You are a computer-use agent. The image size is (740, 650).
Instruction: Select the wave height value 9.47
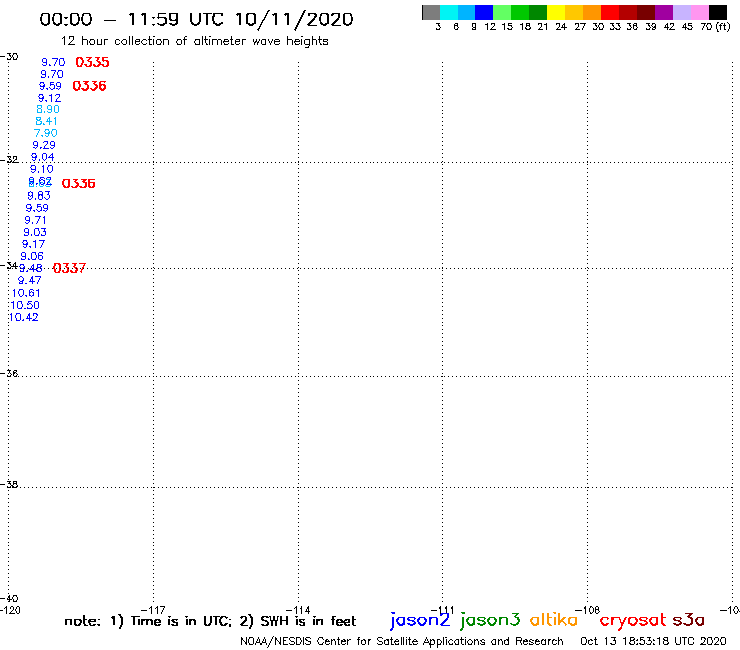[29, 280]
